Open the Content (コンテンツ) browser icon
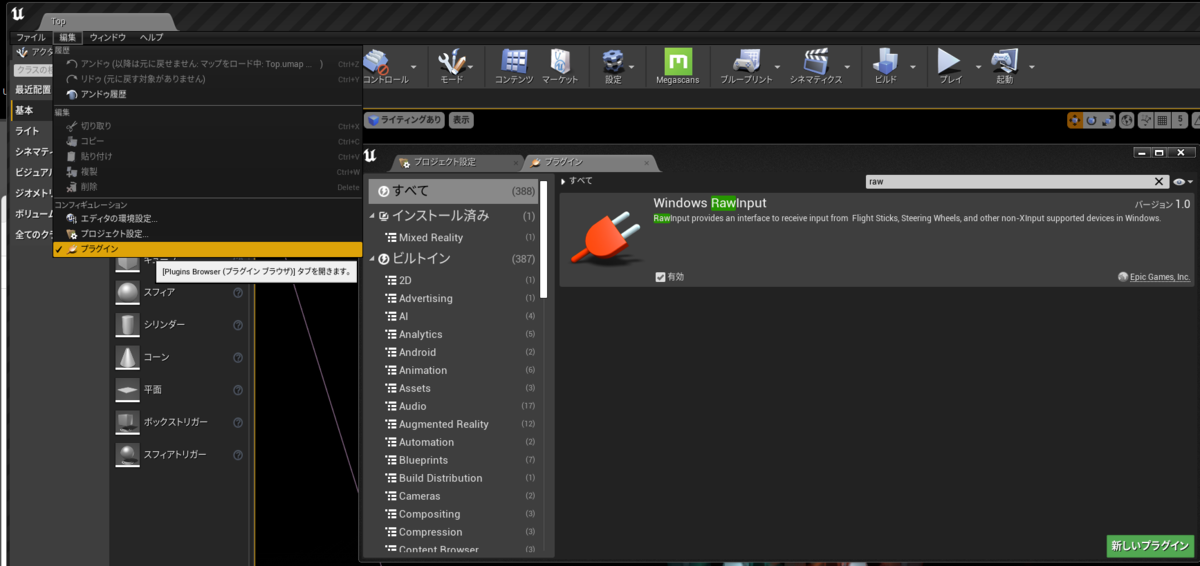1200x566 pixels. coord(514,62)
